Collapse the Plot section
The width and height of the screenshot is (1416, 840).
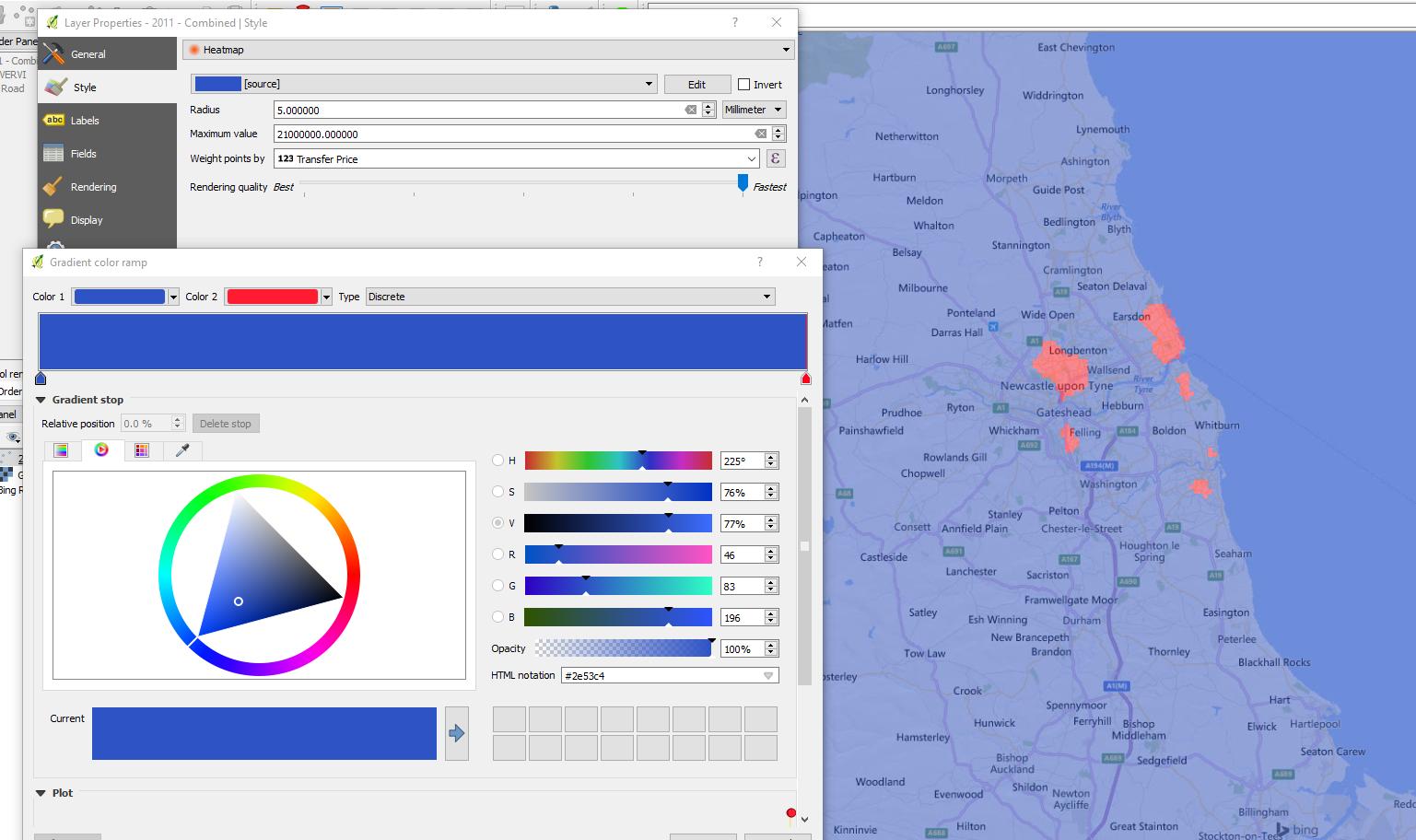(x=41, y=793)
